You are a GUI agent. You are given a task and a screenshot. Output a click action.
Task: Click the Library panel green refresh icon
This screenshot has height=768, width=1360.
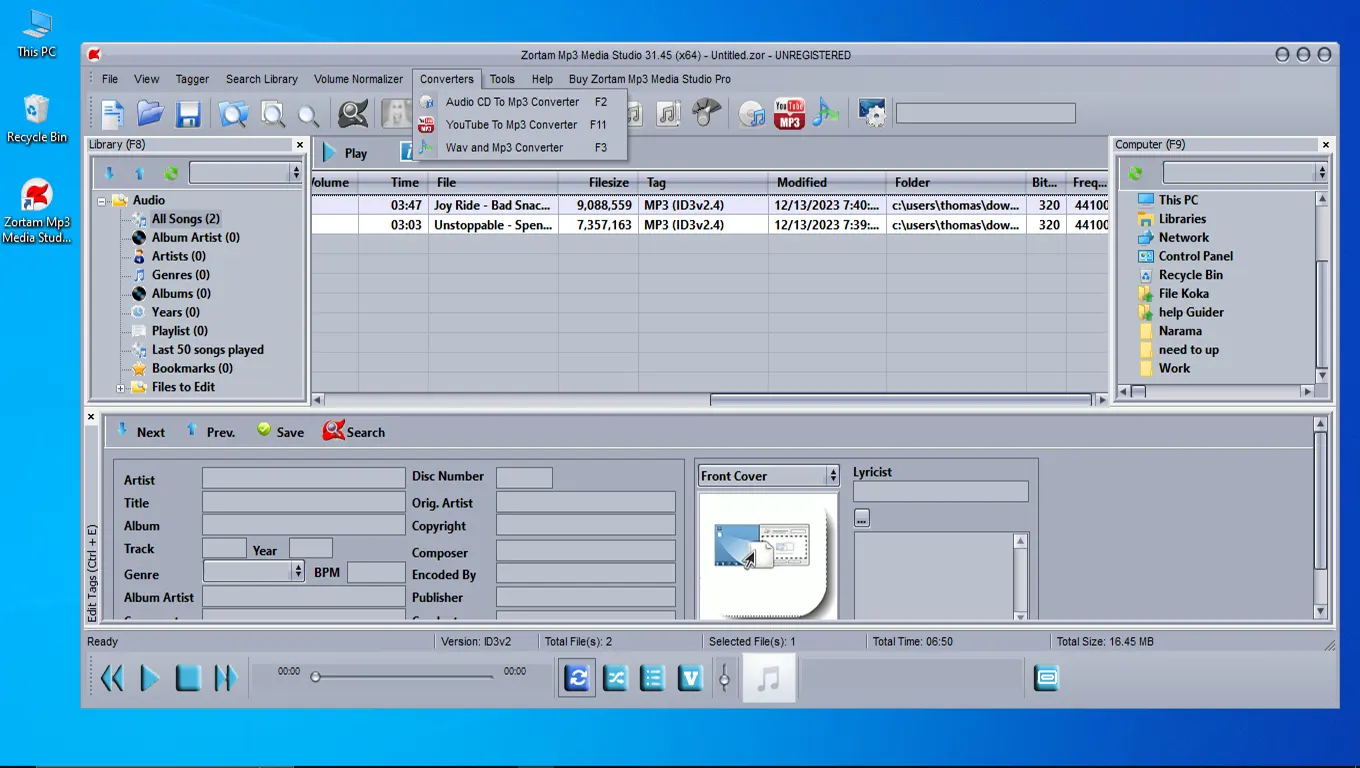coord(171,173)
